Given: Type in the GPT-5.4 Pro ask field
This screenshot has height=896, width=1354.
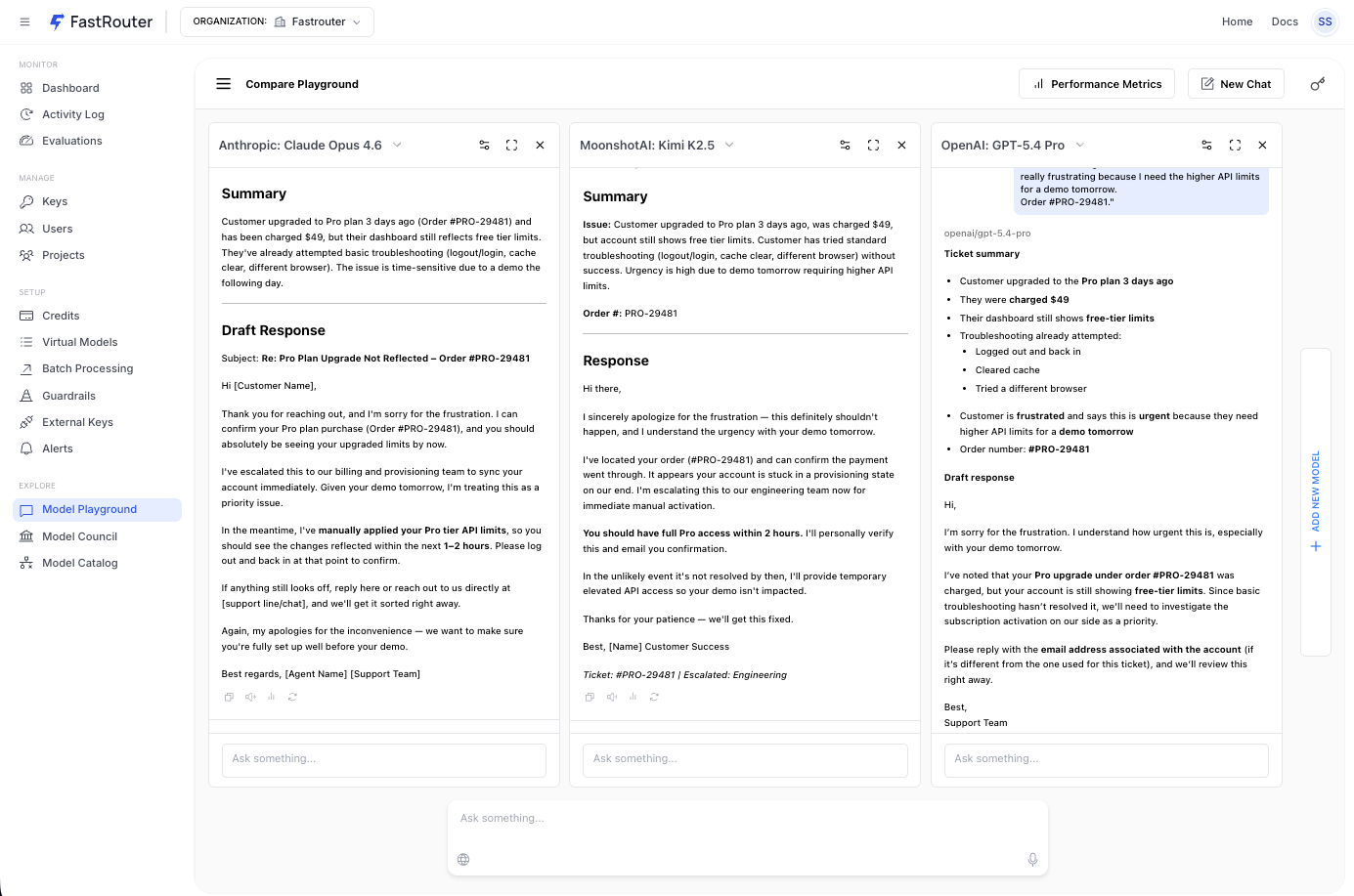Looking at the screenshot, I should coord(1106,760).
